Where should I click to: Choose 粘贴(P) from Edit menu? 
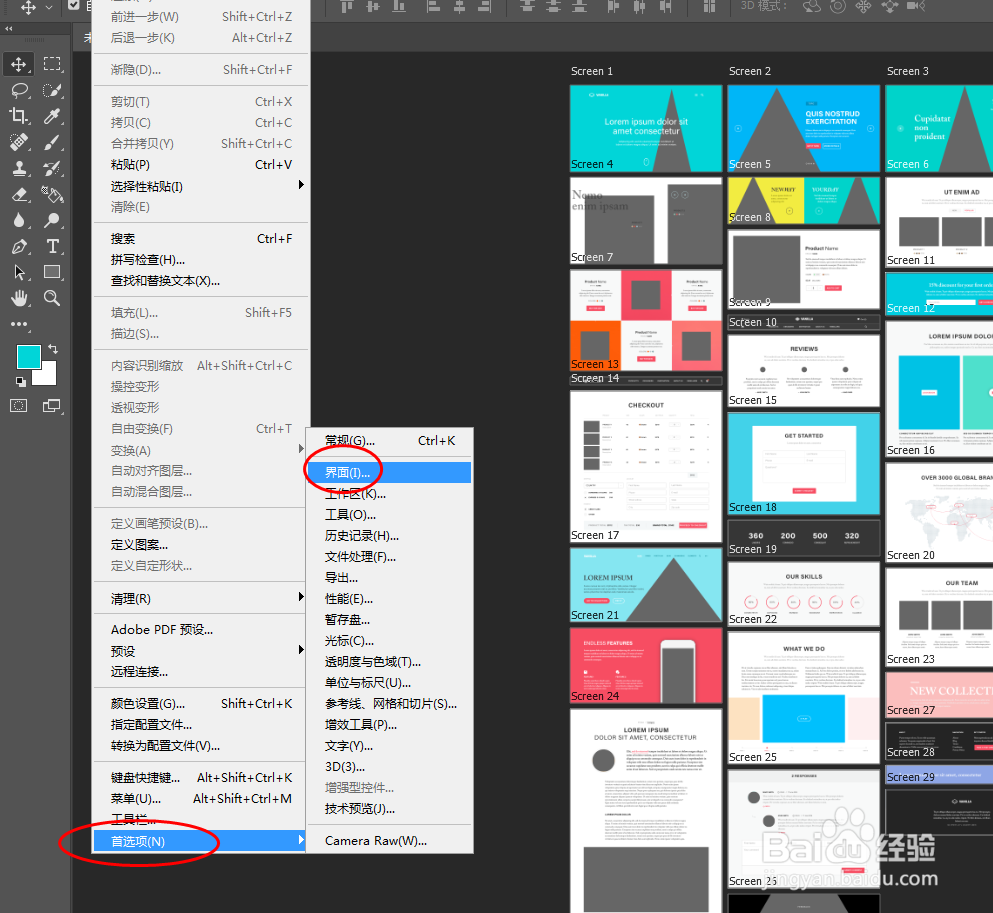(201, 165)
